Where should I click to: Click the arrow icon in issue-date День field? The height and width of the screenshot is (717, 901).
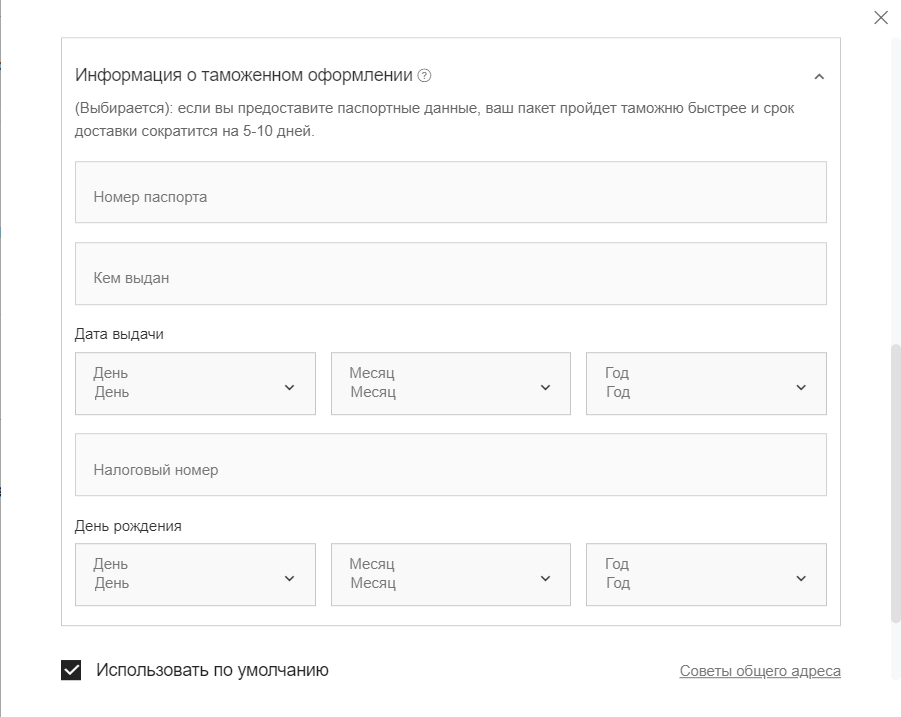(x=289, y=387)
